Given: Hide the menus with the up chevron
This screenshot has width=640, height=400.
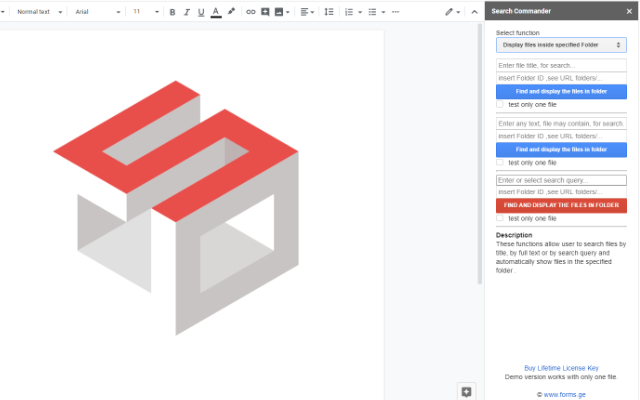Looking at the screenshot, I should [x=474, y=12].
